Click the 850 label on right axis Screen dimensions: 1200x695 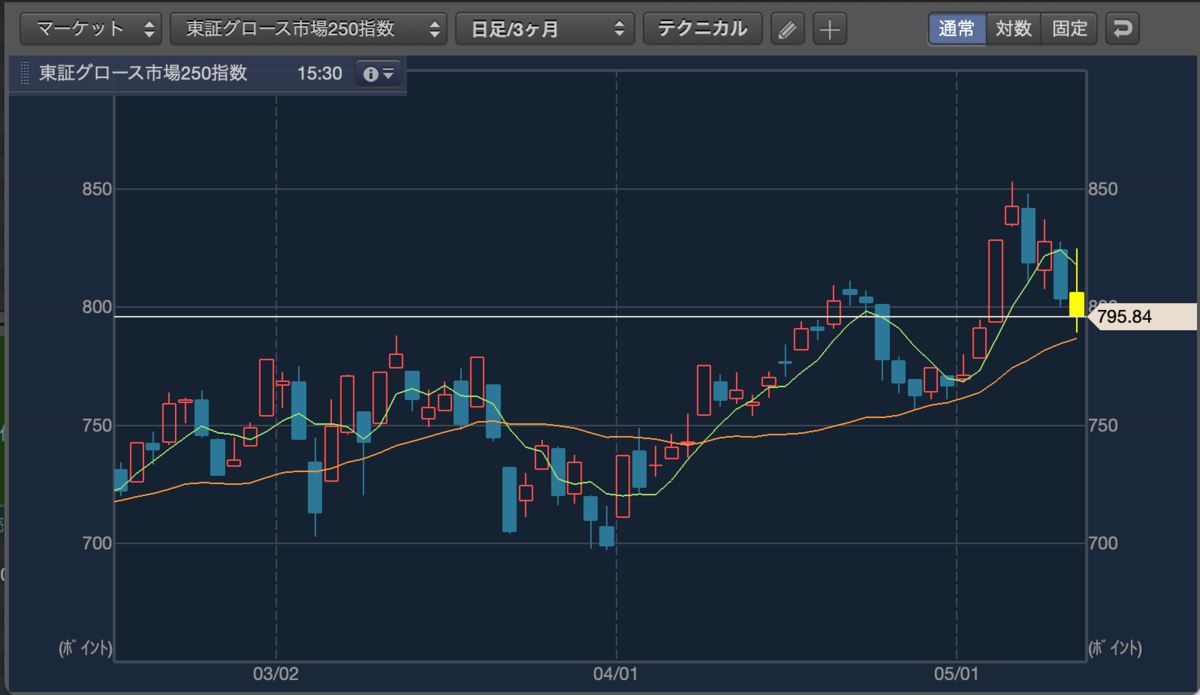click(x=1105, y=190)
